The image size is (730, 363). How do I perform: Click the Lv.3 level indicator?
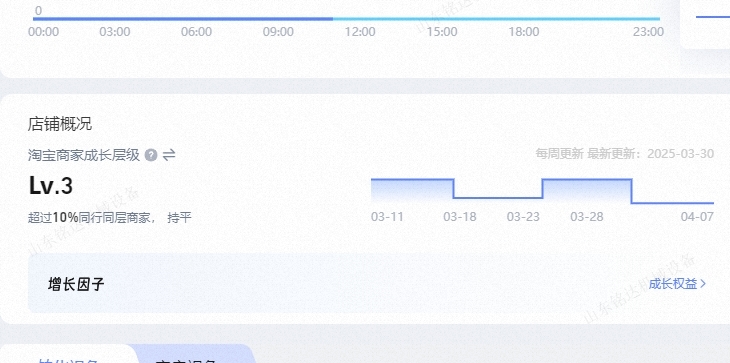click(x=51, y=186)
